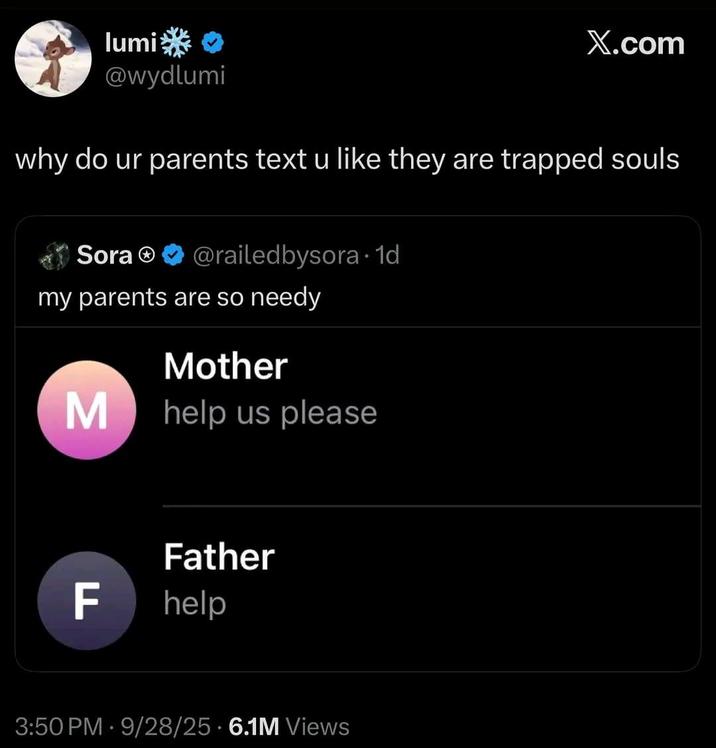The image size is (716, 748).
Task: Open the Mother conversation name
Action: (225, 366)
